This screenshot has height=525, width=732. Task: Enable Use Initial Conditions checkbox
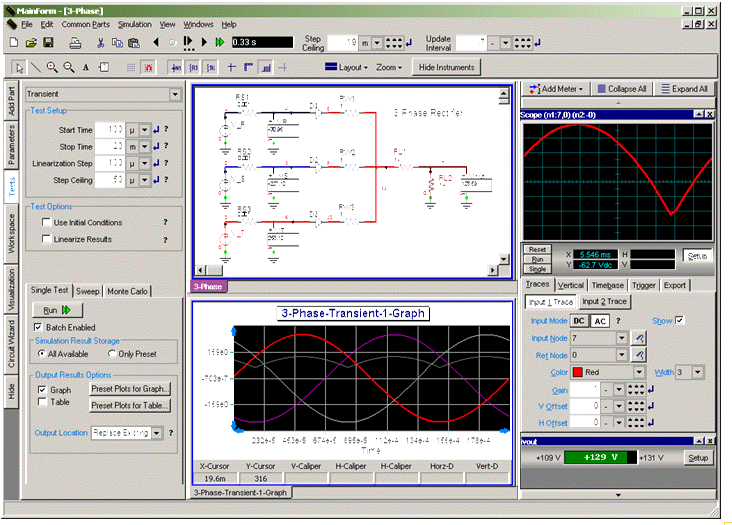(x=46, y=223)
